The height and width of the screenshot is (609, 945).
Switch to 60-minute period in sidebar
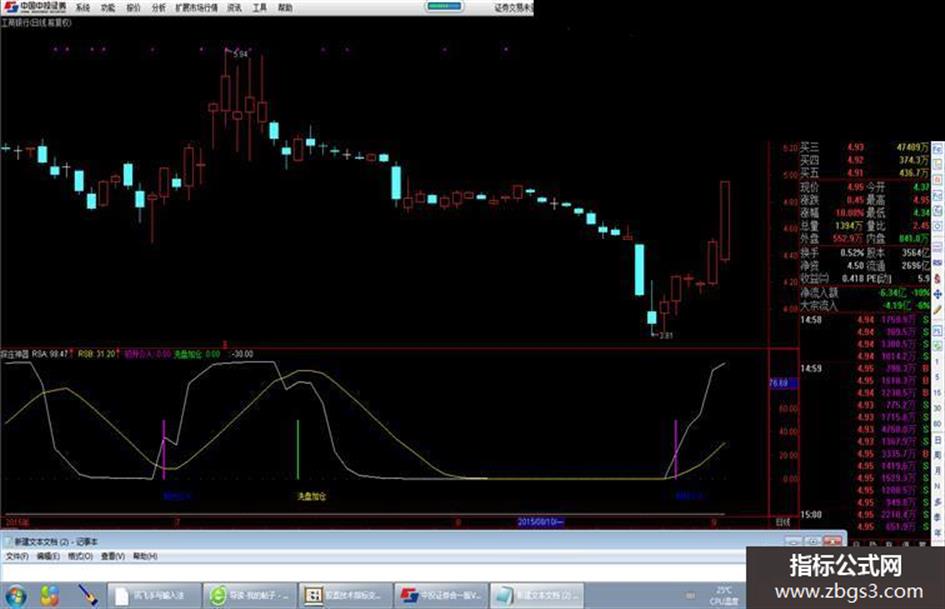tap(938, 424)
